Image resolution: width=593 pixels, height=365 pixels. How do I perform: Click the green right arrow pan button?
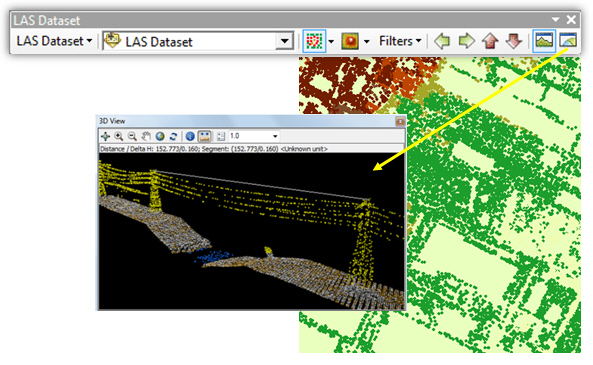point(467,41)
